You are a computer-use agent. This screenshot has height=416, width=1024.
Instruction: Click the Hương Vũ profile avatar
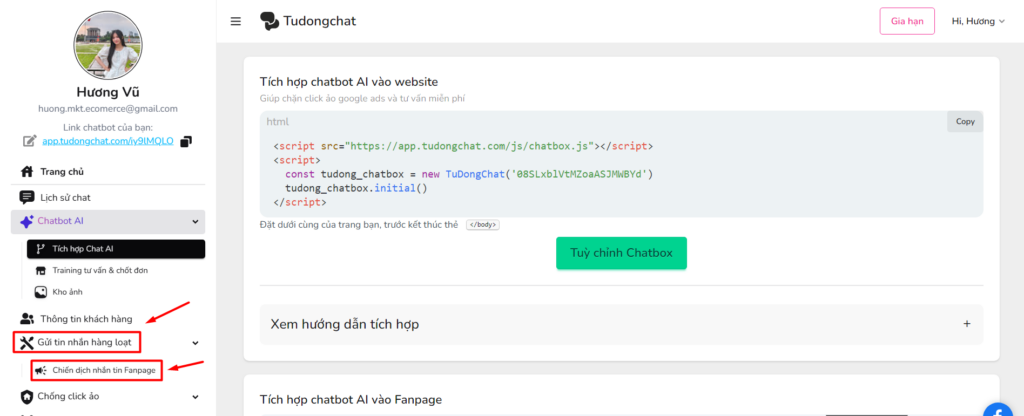[108, 45]
